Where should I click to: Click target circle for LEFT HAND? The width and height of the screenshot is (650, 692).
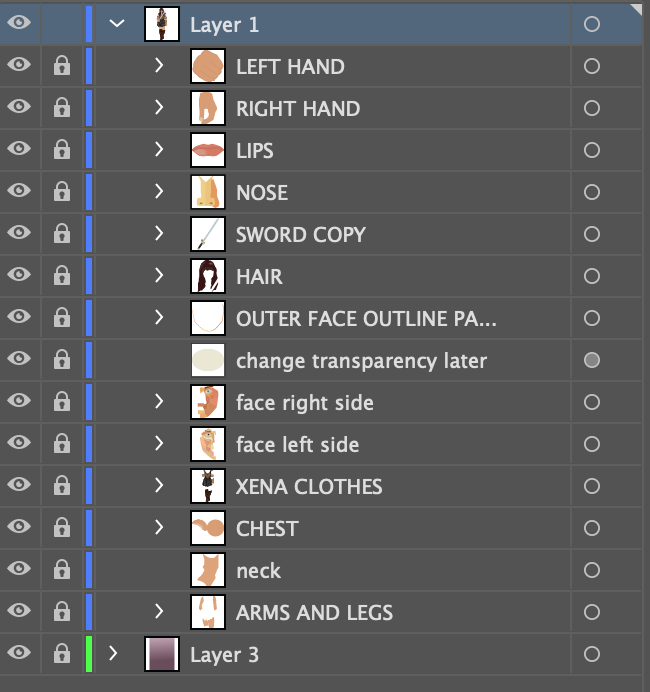(592, 66)
